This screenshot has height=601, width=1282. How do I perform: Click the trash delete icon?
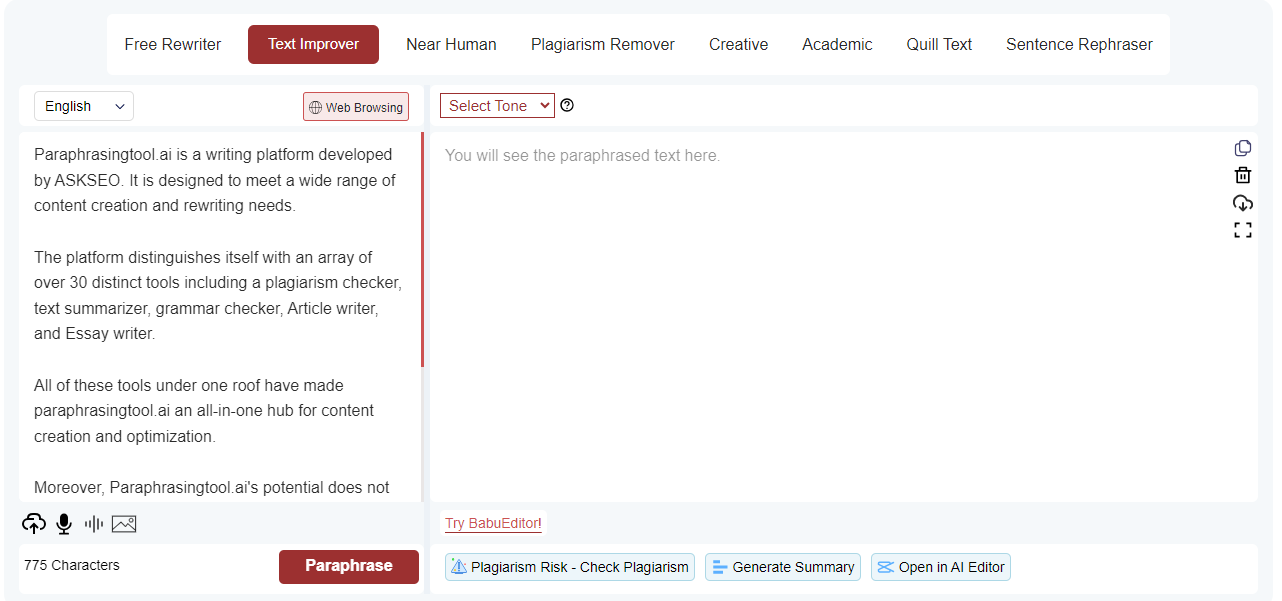point(1243,175)
